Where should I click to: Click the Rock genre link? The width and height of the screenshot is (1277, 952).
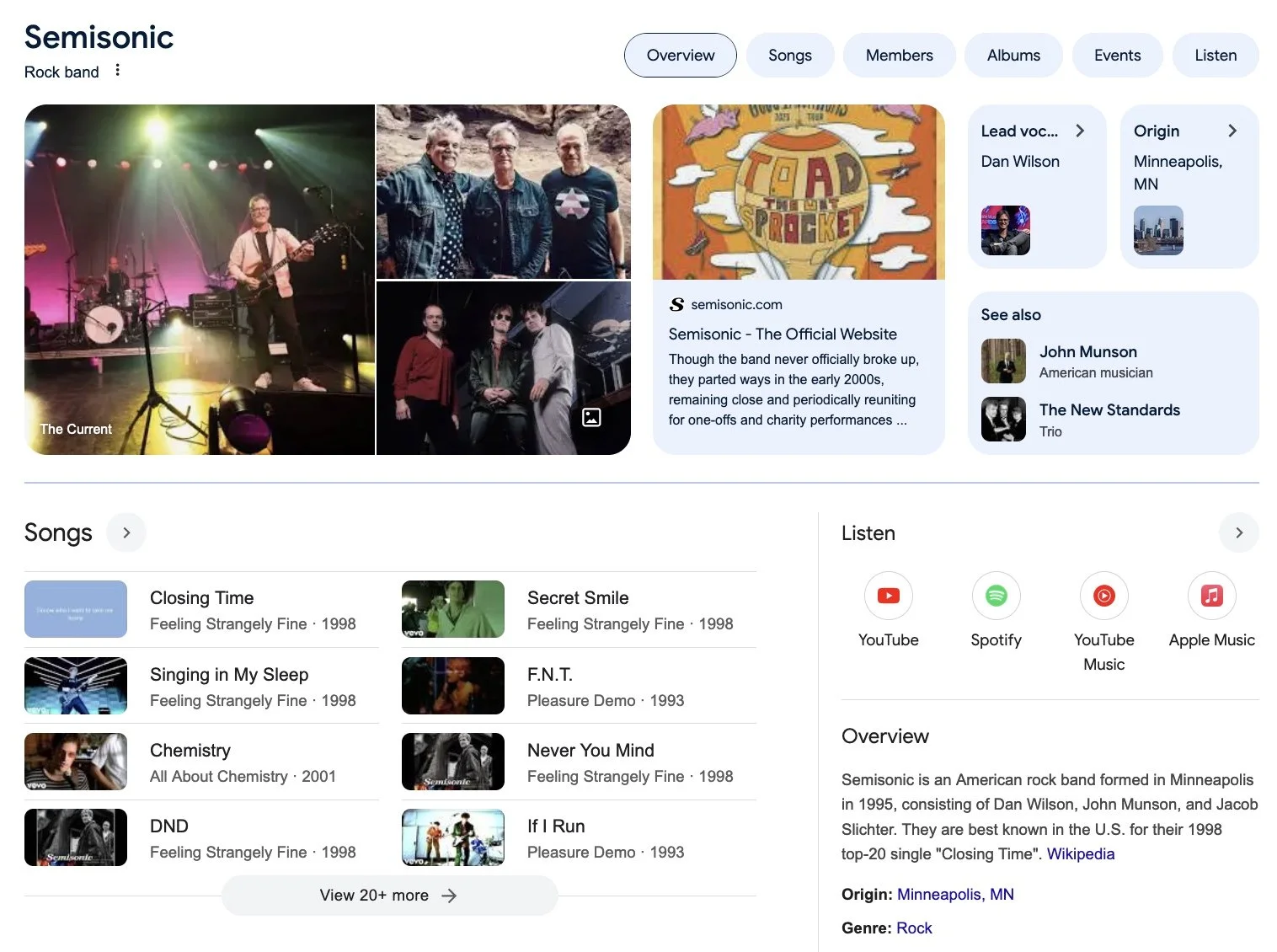click(x=914, y=928)
